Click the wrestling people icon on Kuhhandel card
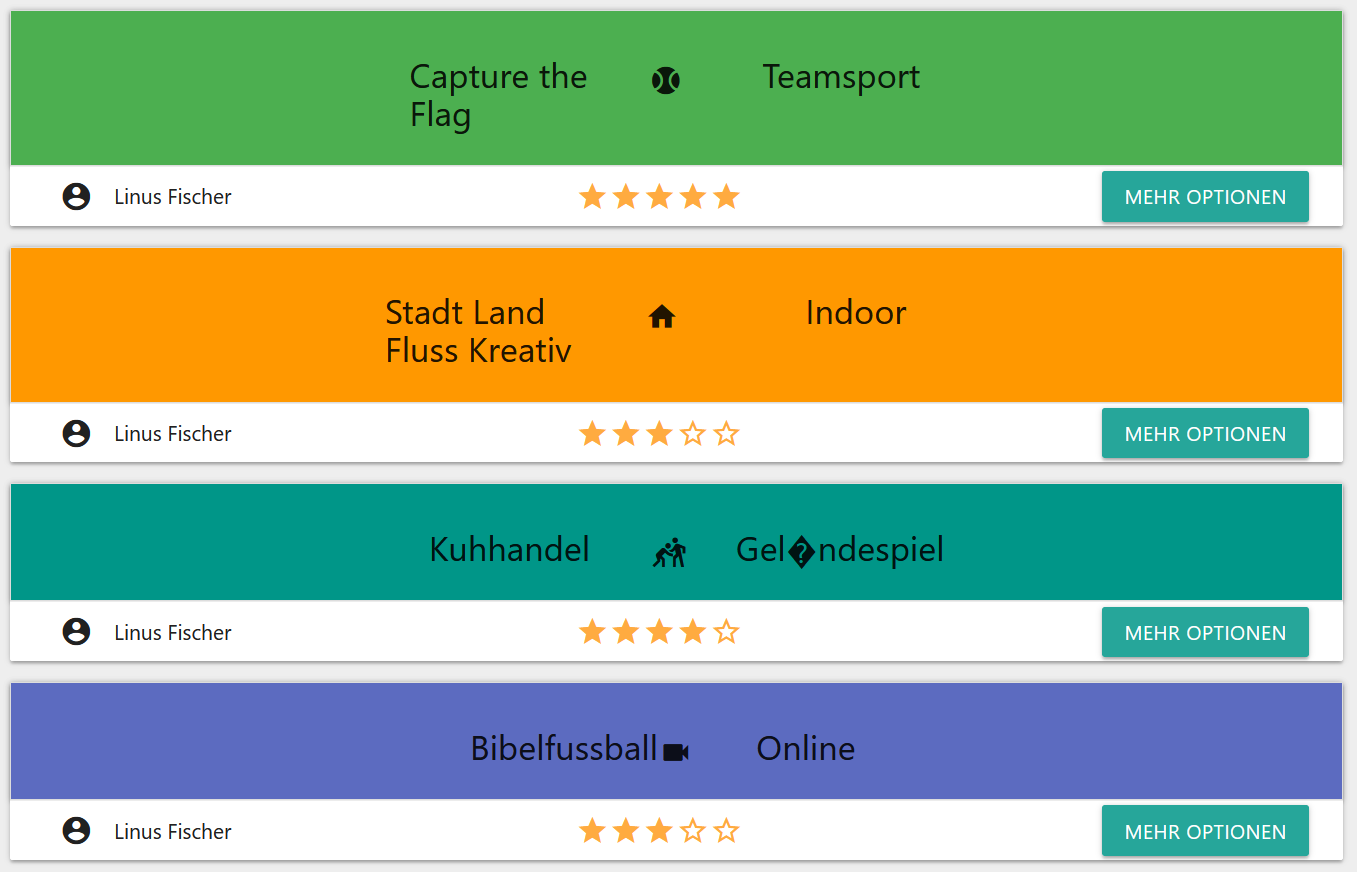This screenshot has height=872, width=1357. coord(670,552)
